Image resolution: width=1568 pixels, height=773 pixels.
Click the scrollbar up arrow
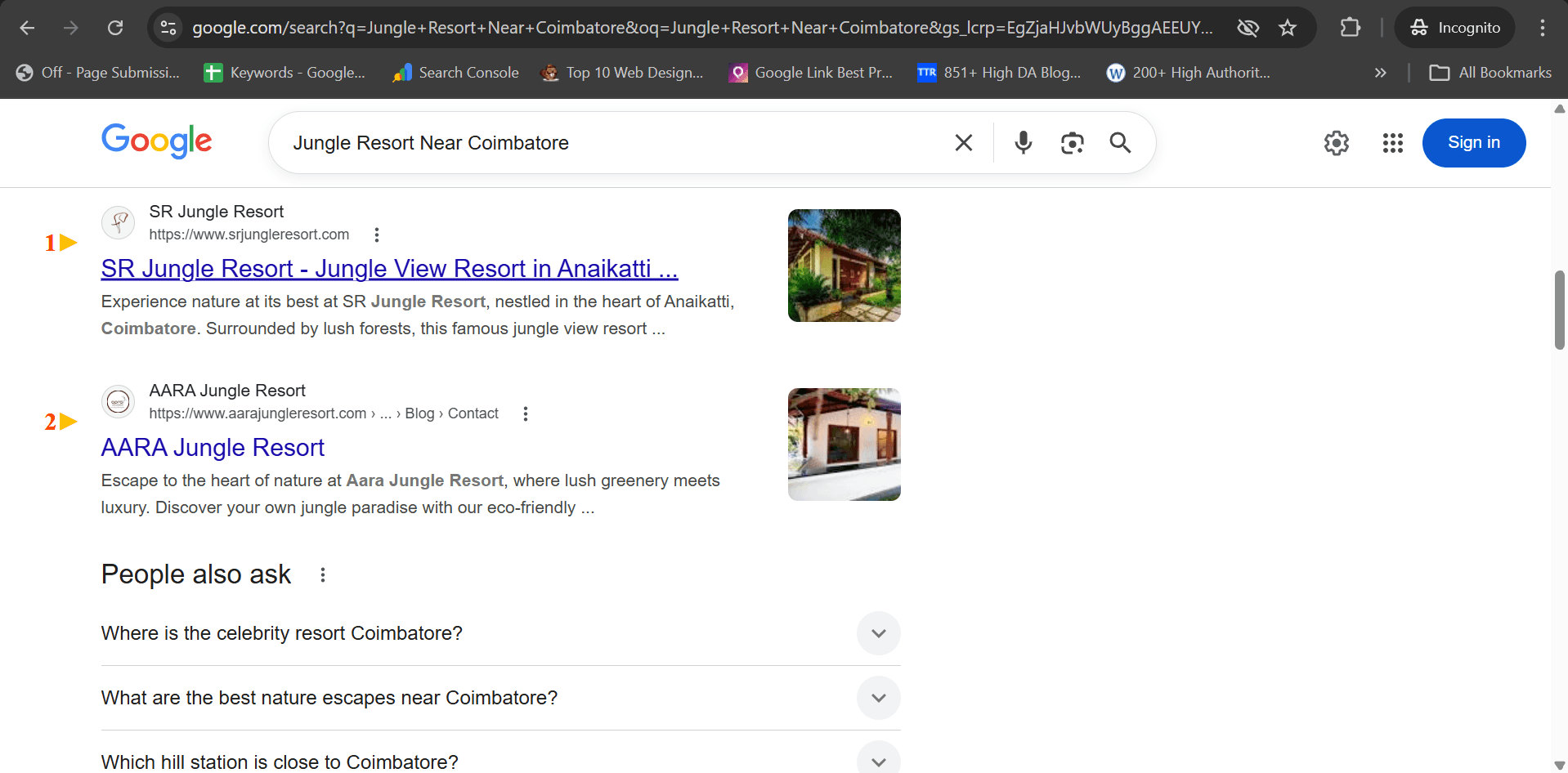pos(1560,109)
